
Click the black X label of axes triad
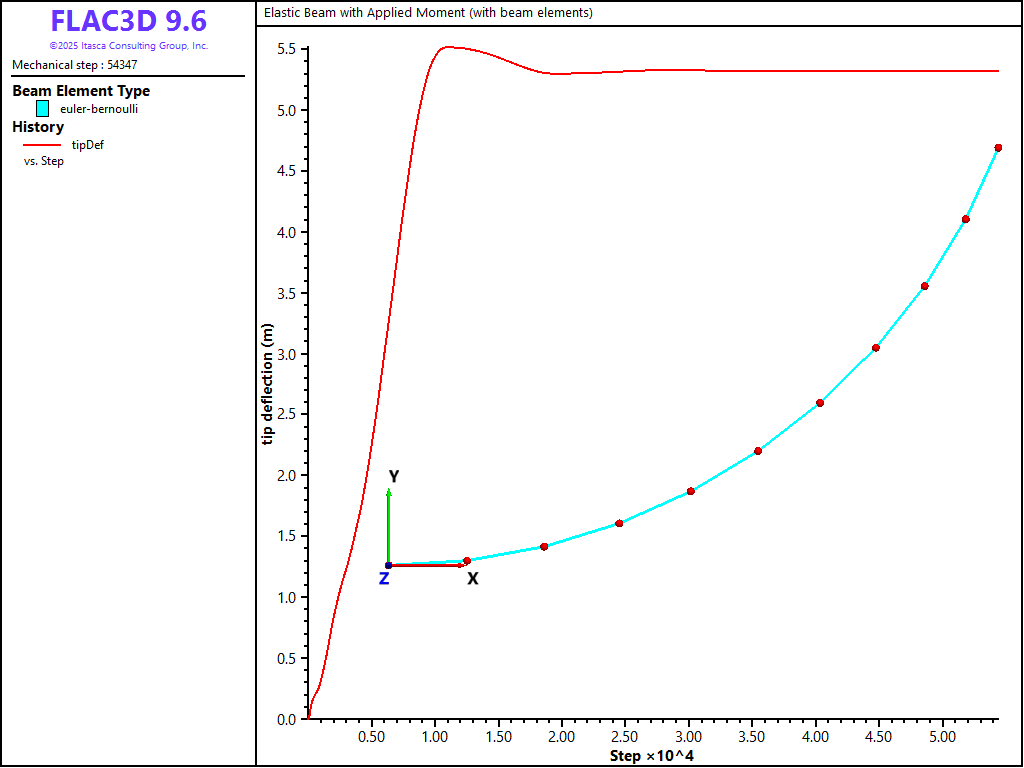[x=473, y=579]
